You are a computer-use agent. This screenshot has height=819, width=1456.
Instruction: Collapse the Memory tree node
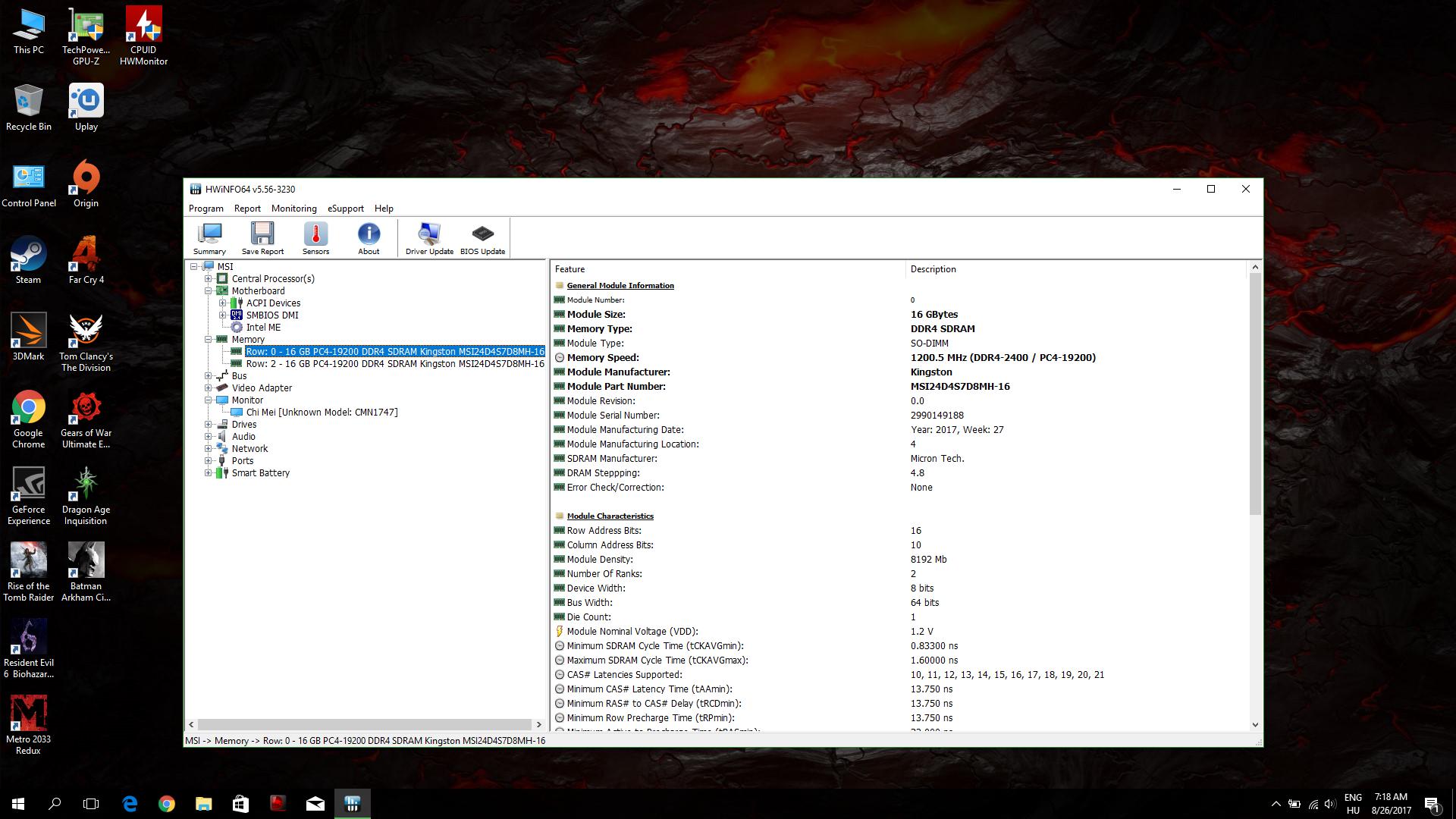[x=208, y=339]
